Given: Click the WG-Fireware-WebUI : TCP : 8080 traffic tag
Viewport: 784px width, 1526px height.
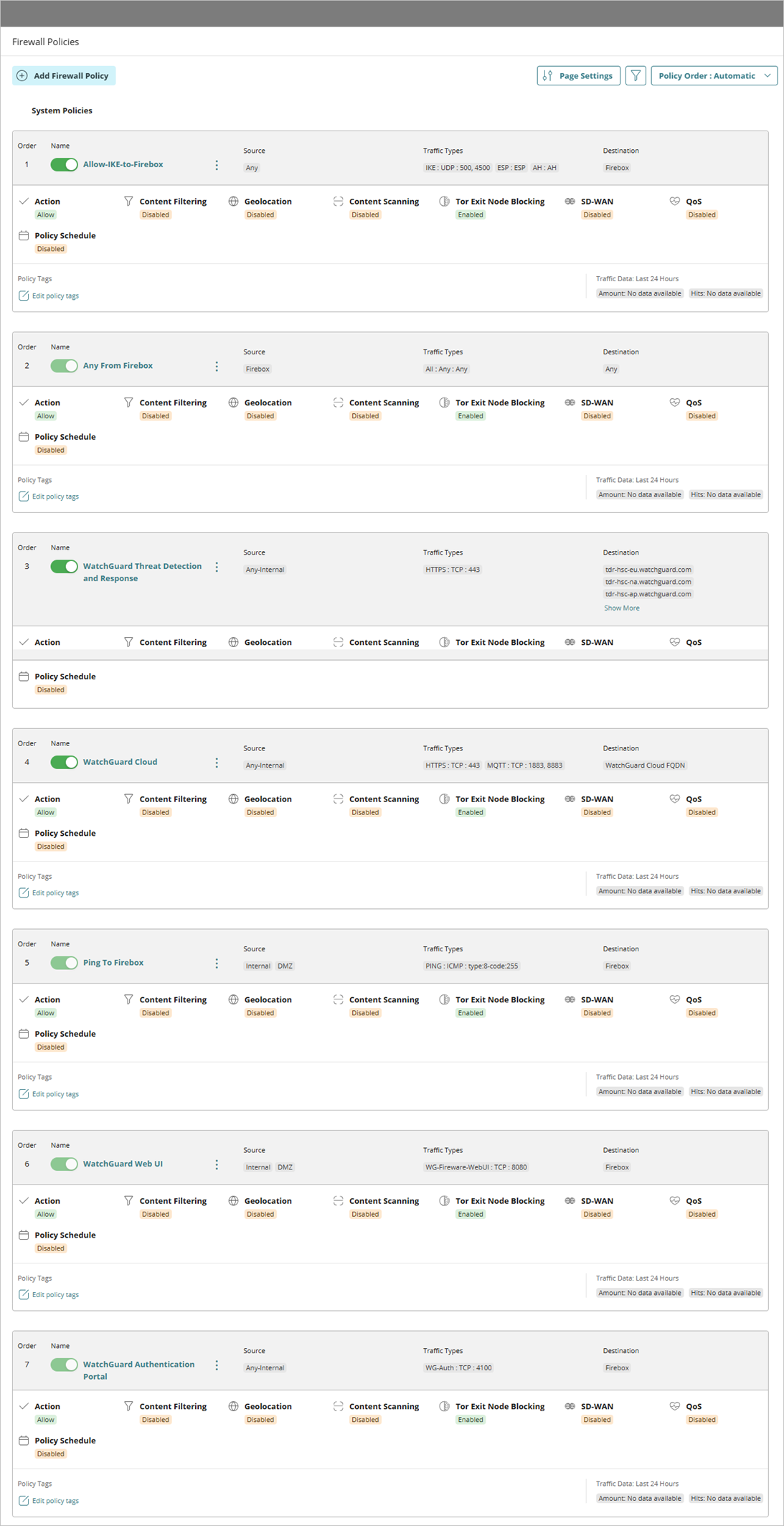Looking at the screenshot, I should (476, 1167).
